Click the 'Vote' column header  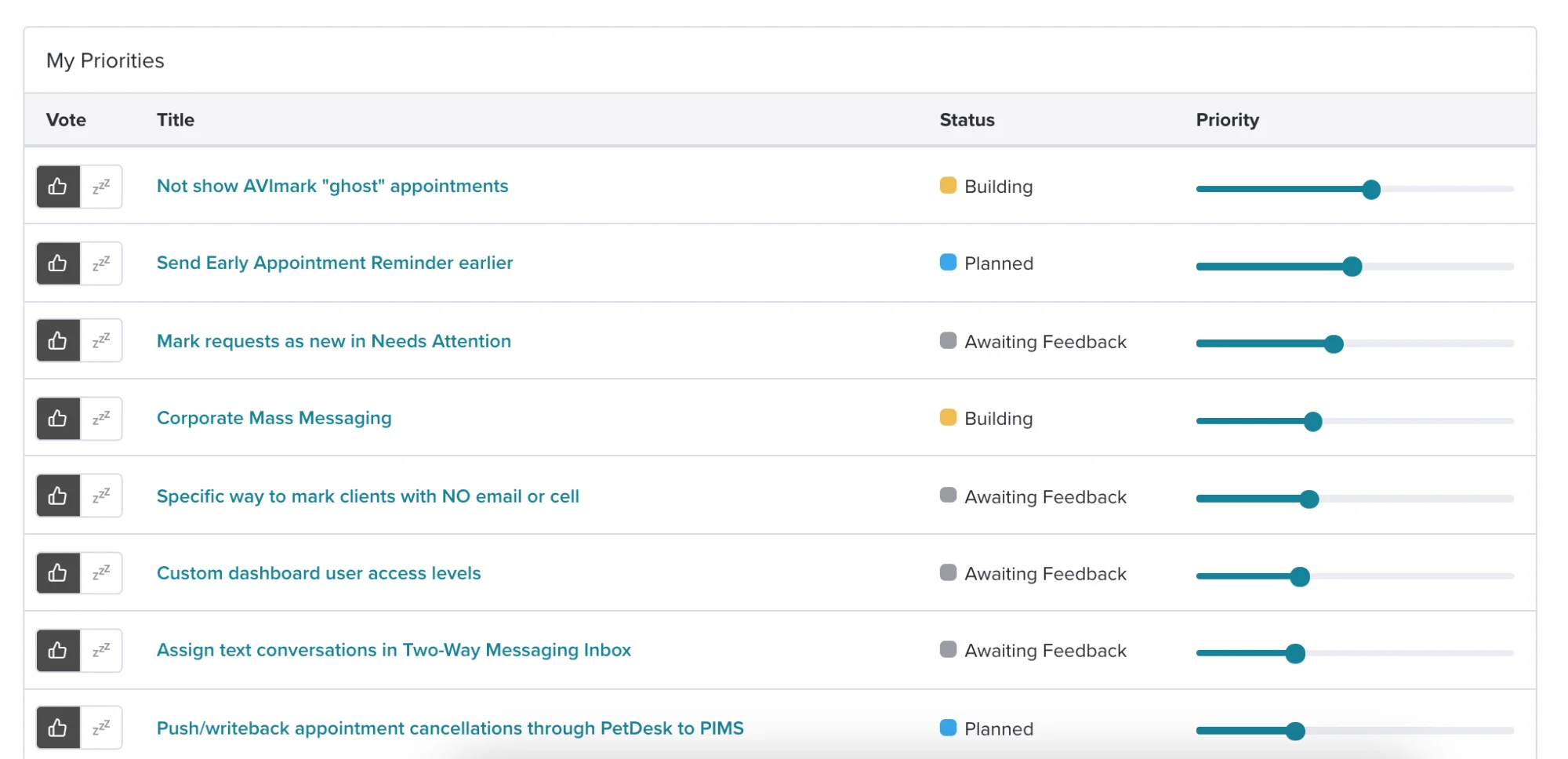pyautogui.click(x=66, y=120)
